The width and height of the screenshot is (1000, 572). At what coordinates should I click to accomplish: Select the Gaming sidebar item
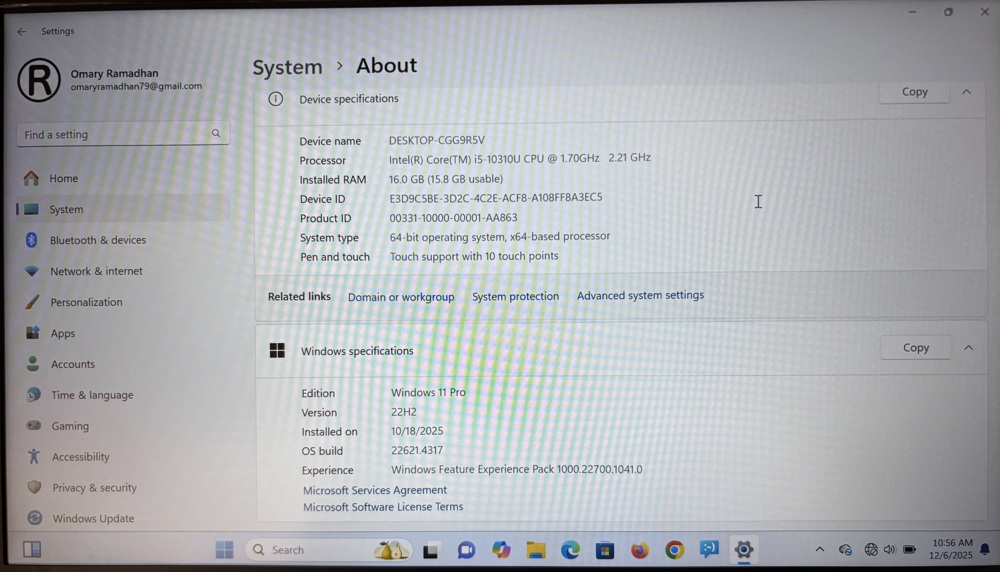(x=70, y=426)
